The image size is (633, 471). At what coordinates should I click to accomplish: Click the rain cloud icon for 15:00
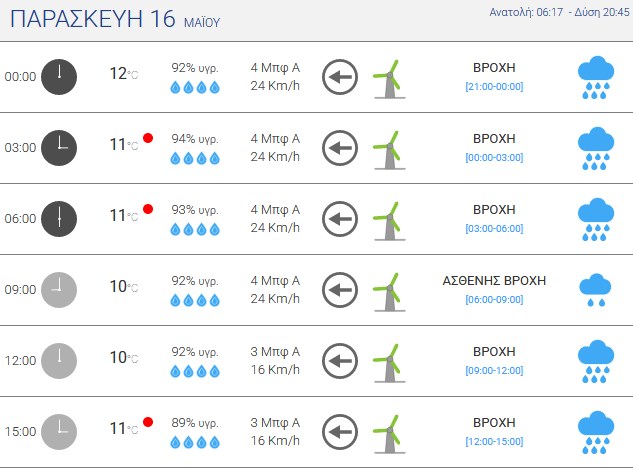pyautogui.click(x=595, y=433)
